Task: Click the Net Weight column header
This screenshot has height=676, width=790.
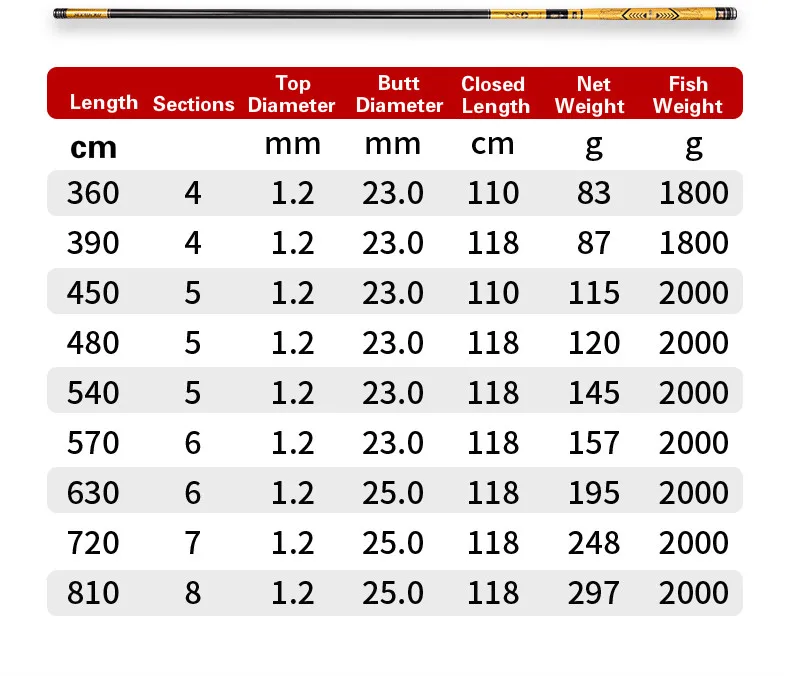Action: tap(594, 95)
